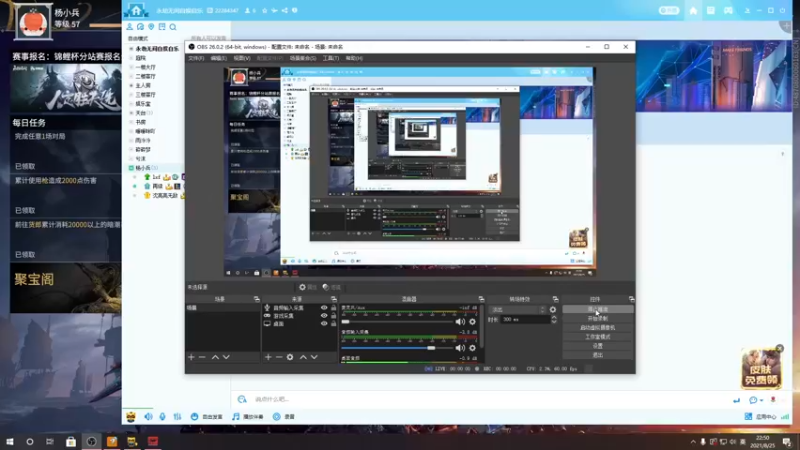Open the Help menu in OBS
Viewport: 800px width, 450px height.
(x=354, y=58)
